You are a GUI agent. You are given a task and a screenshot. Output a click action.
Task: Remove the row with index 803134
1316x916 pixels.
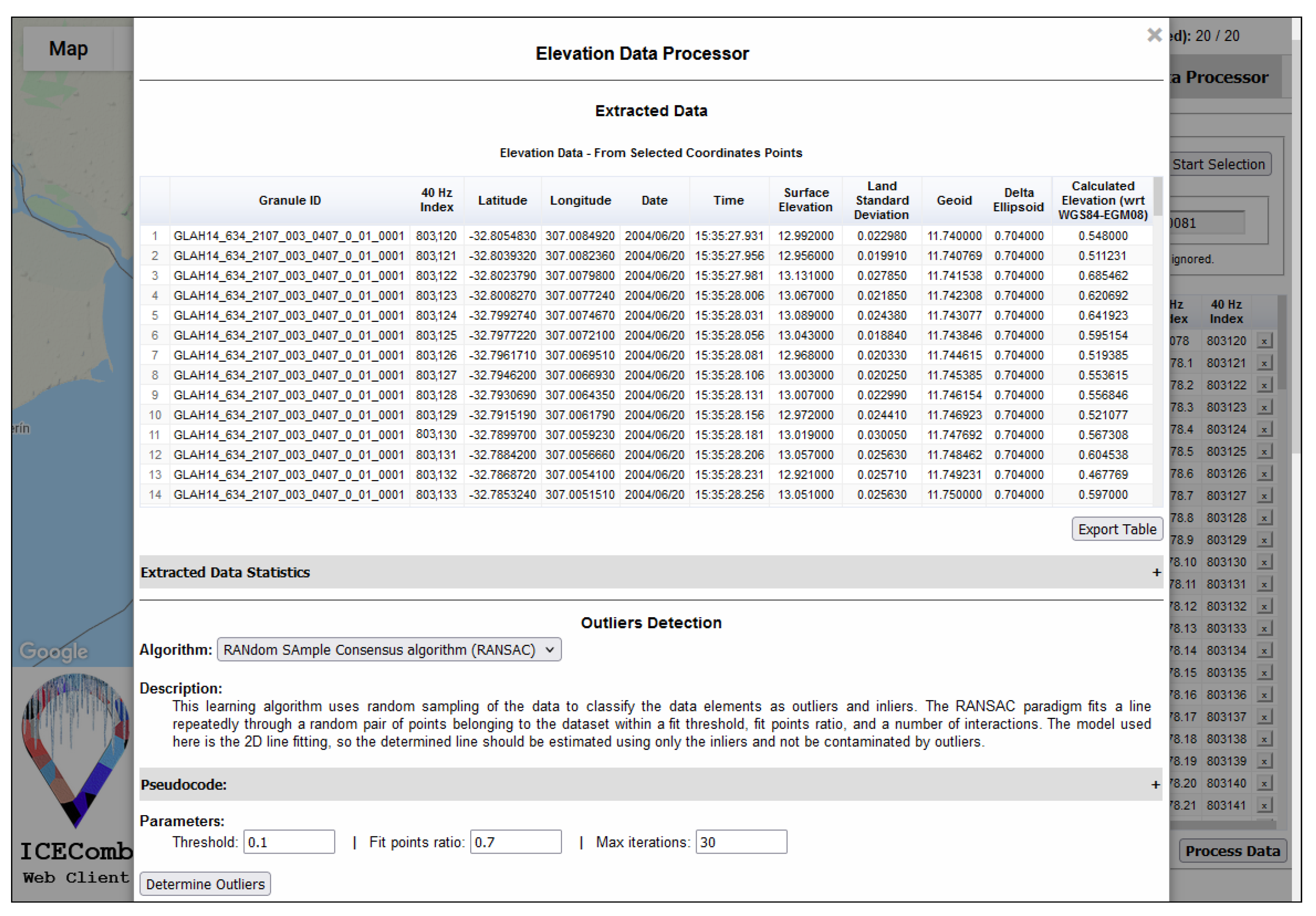[x=1264, y=651]
